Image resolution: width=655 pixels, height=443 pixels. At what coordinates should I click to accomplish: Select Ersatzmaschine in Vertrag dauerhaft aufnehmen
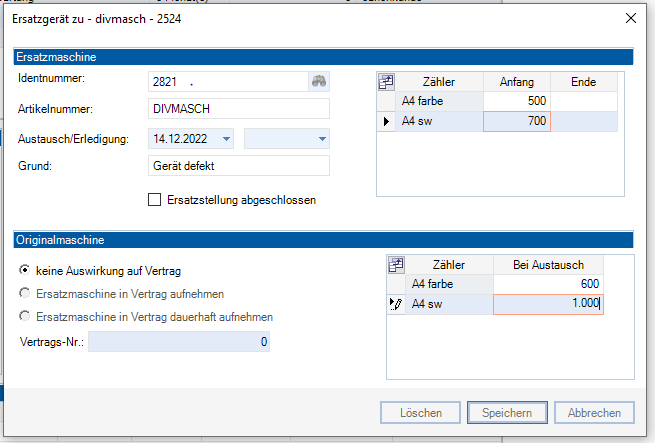coord(25,317)
